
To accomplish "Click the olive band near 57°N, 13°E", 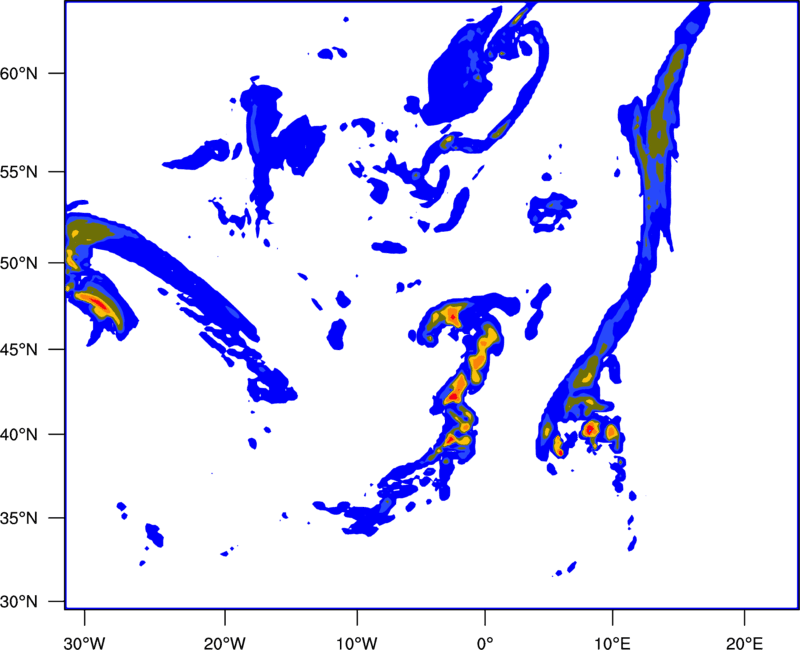I will (660, 130).
